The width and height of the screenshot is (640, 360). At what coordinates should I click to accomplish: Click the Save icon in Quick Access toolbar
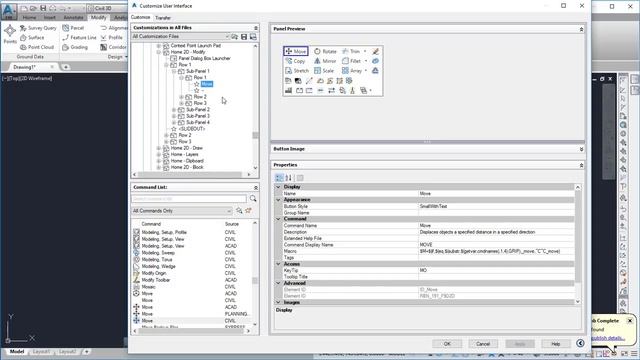point(43,8)
